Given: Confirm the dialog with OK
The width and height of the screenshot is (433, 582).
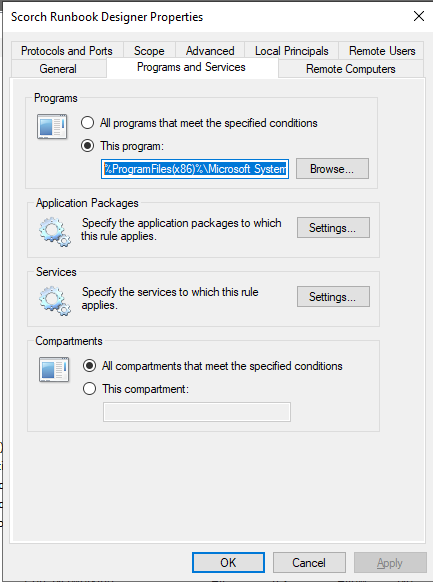Looking at the screenshot, I should click(228, 563).
